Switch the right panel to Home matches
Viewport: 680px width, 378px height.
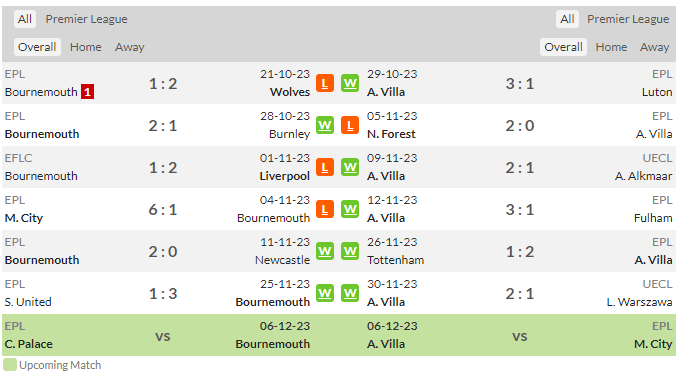pyautogui.click(x=611, y=47)
